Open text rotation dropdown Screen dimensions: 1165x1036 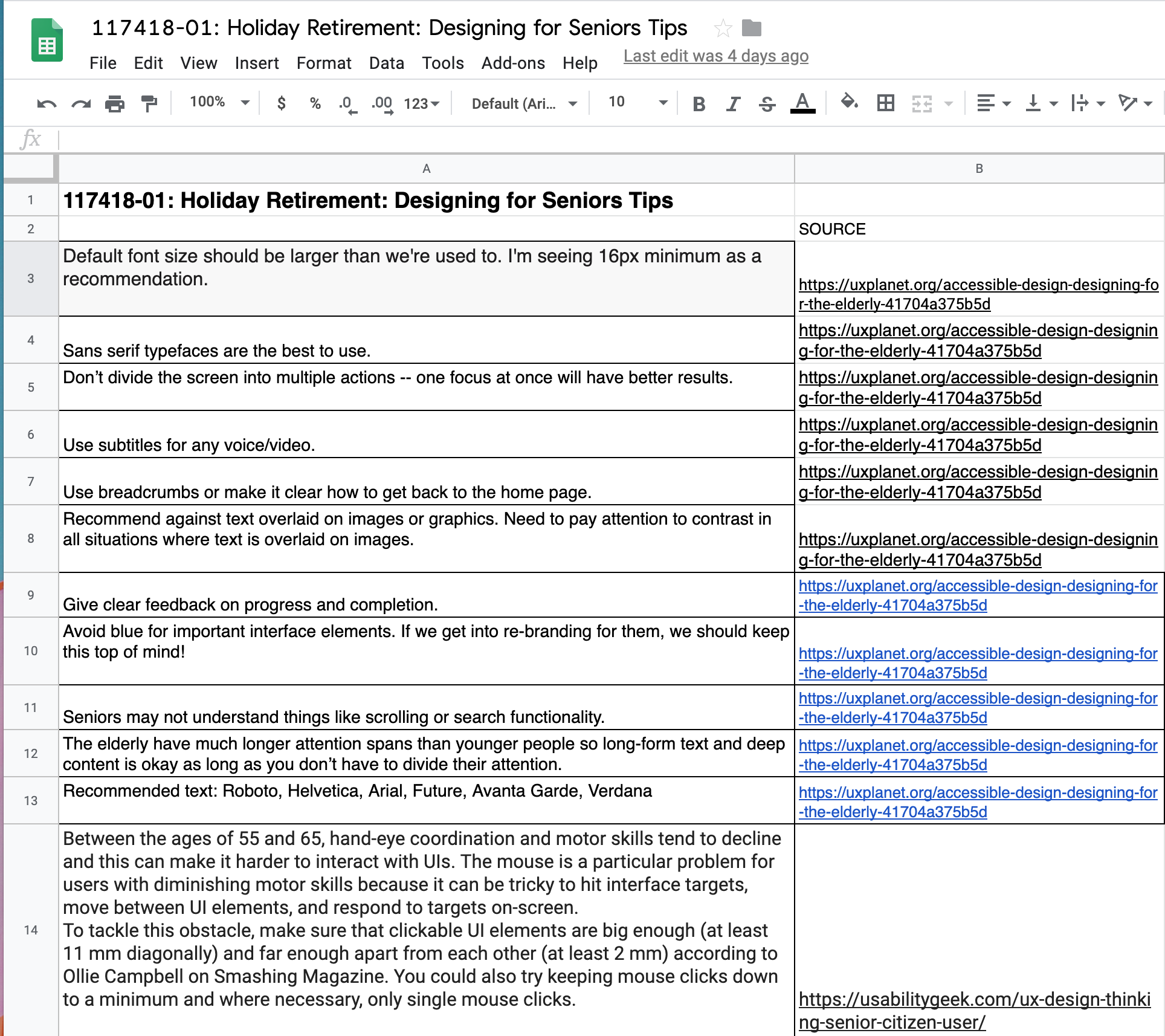[x=1135, y=103]
